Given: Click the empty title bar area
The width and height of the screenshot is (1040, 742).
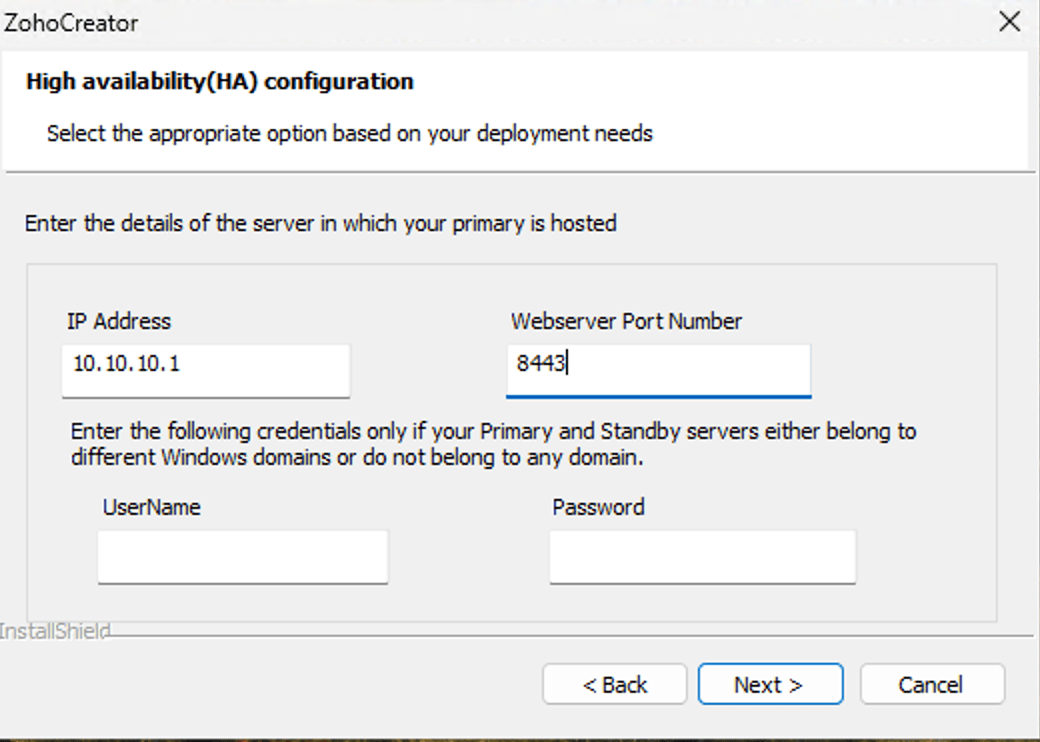Looking at the screenshot, I should [550, 23].
